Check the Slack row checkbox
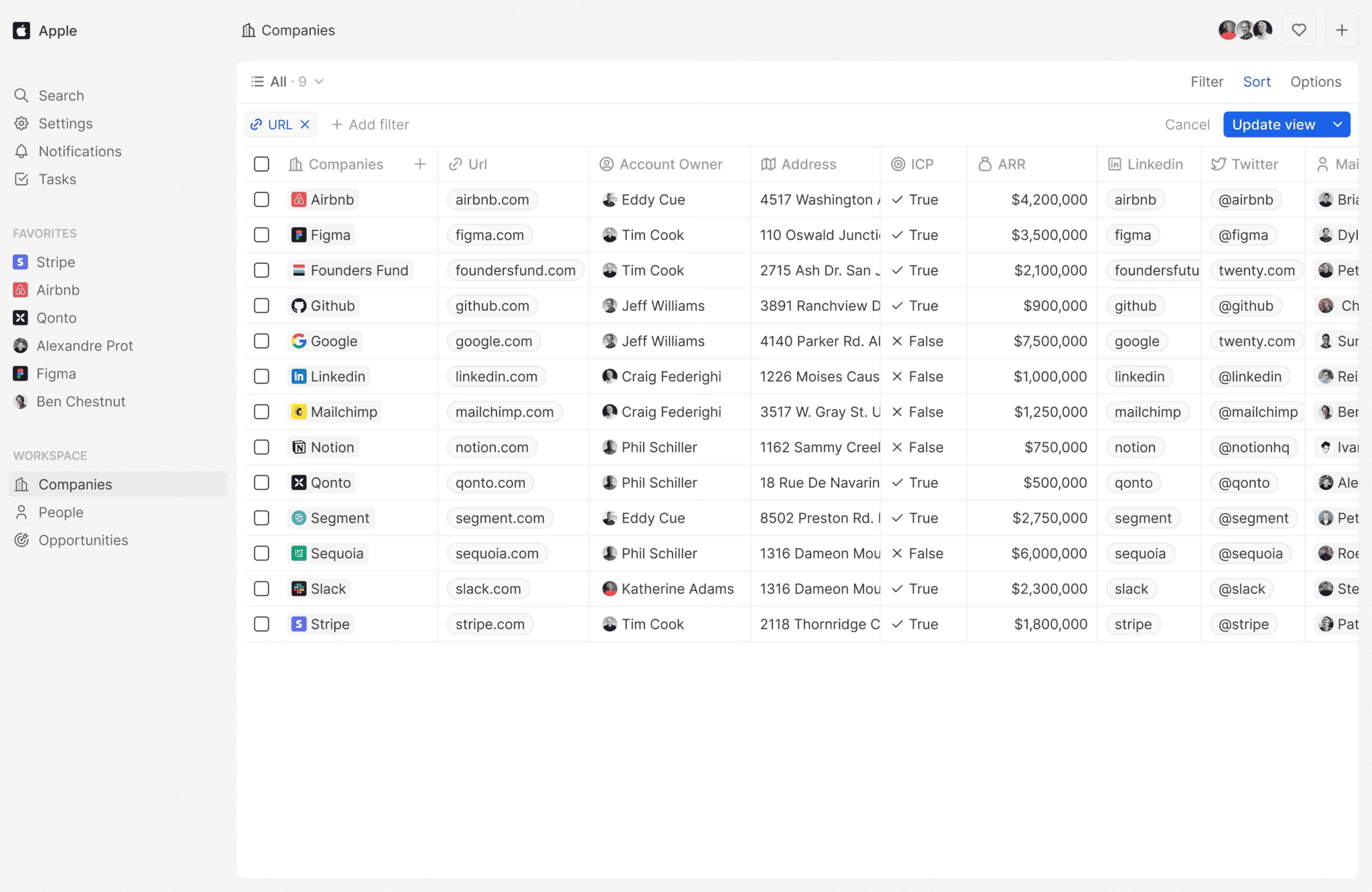The height and width of the screenshot is (892, 1372). [x=261, y=588]
